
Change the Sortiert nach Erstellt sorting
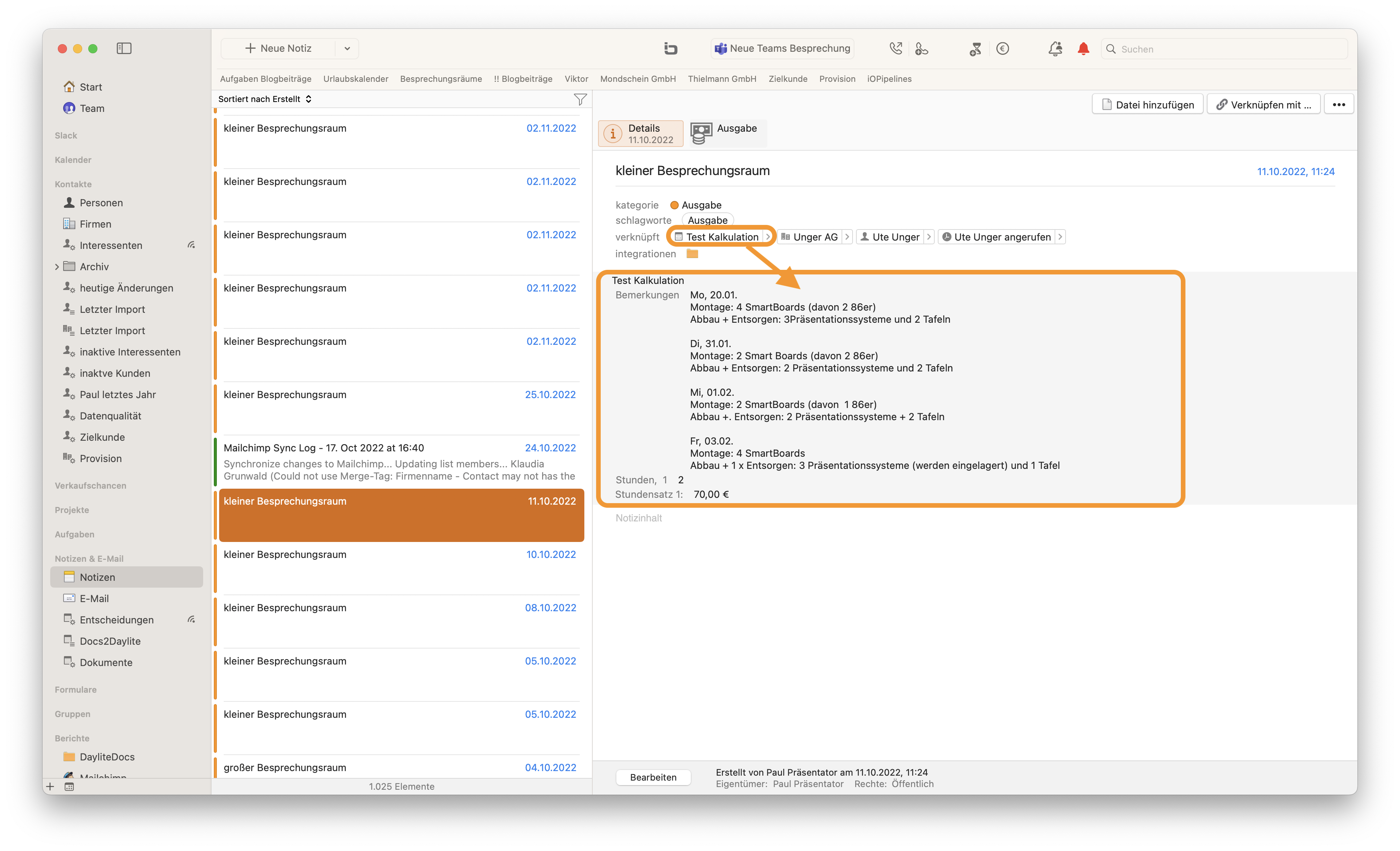265,99
